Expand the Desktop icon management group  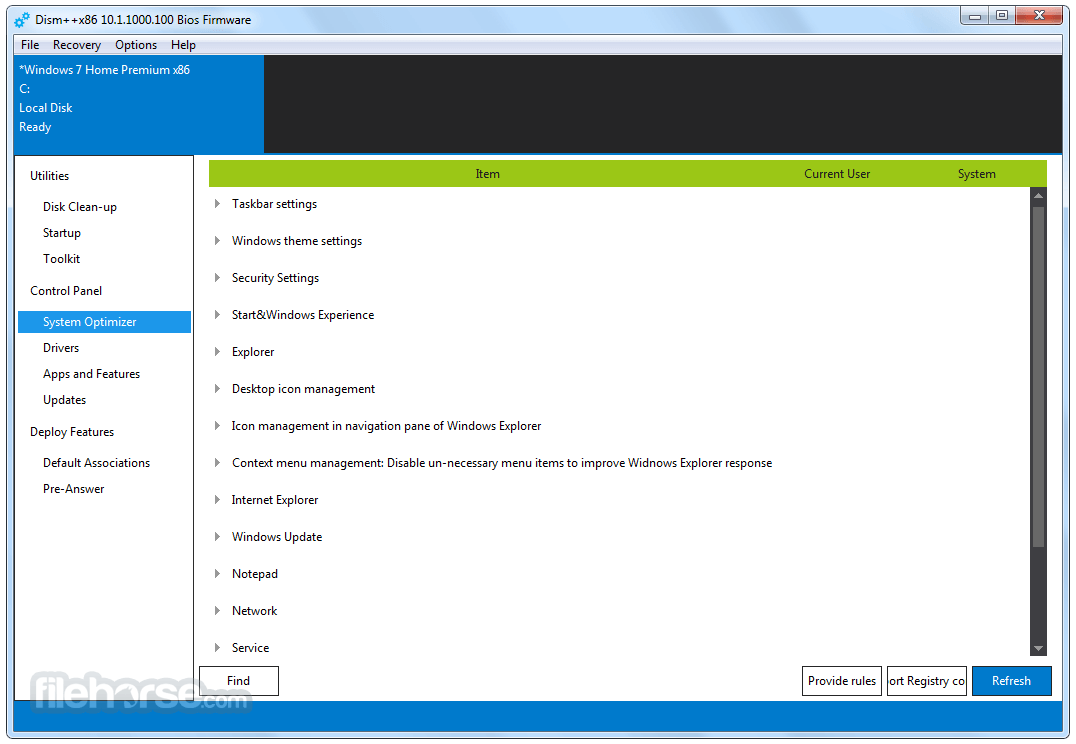[217, 389]
